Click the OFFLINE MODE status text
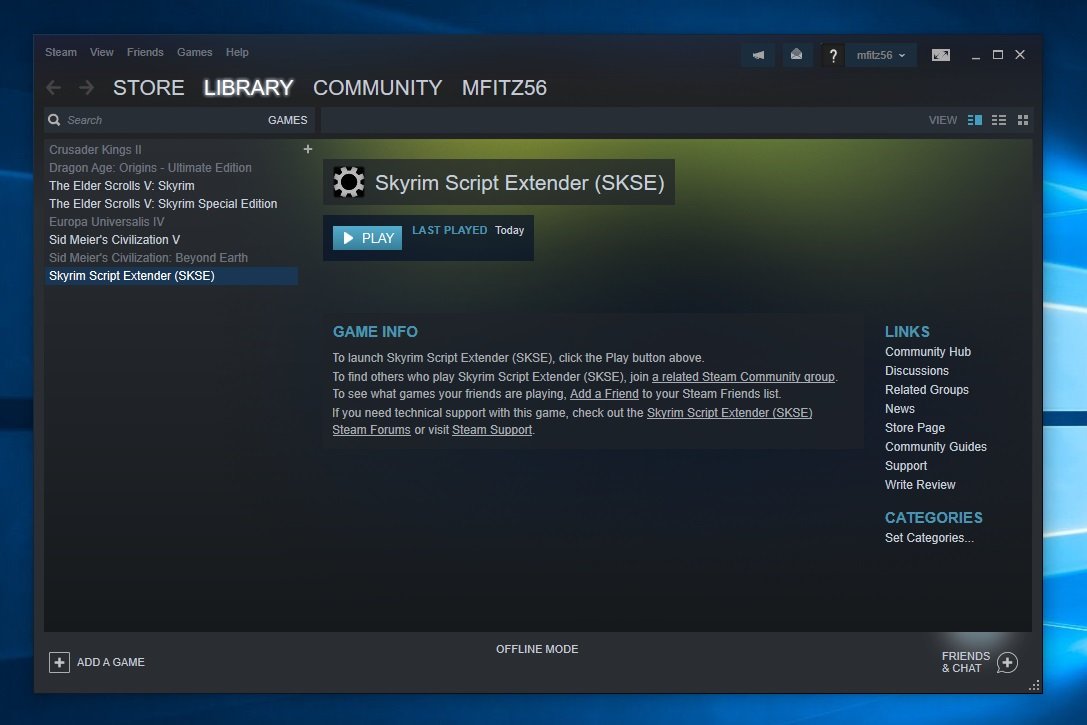Viewport: 1087px width, 725px height. 537,649
